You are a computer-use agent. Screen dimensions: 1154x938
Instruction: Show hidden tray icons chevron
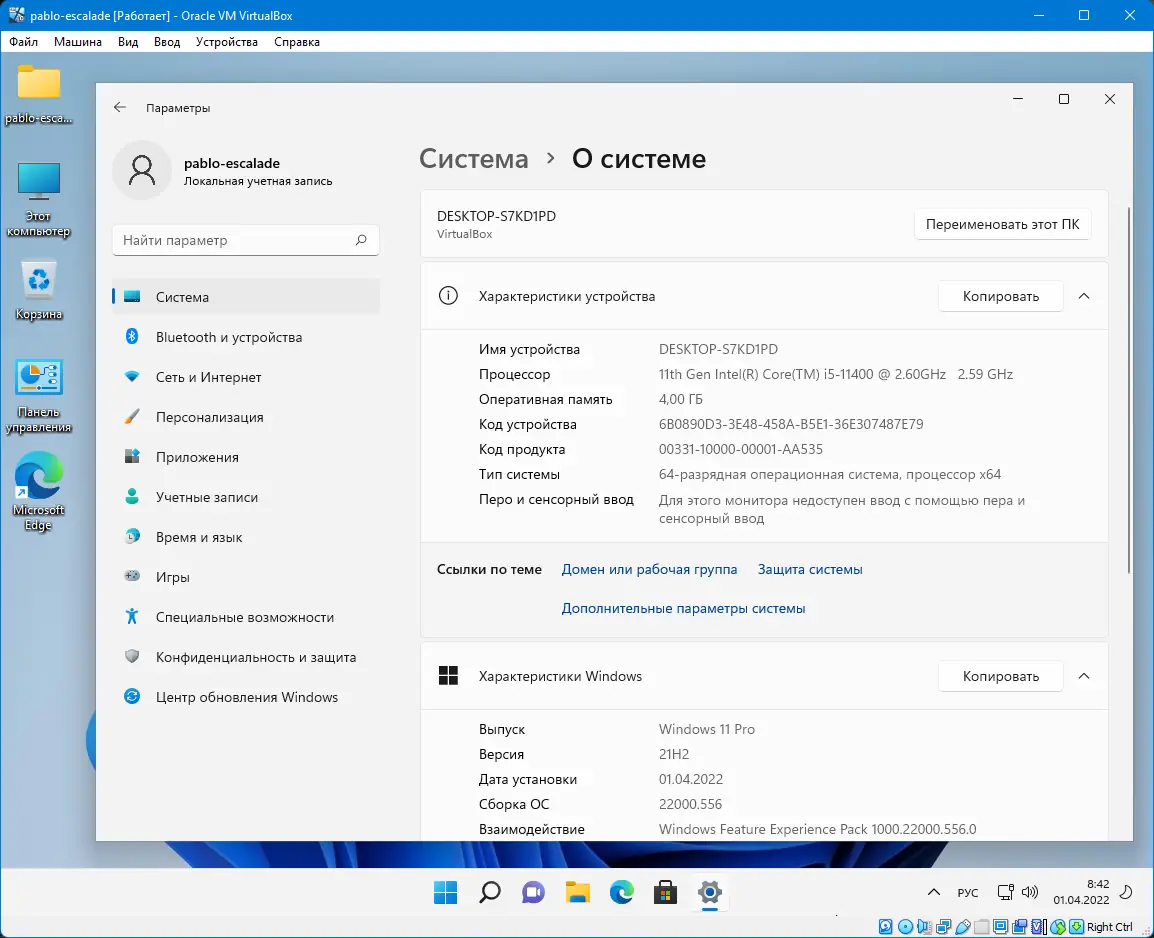(x=933, y=892)
